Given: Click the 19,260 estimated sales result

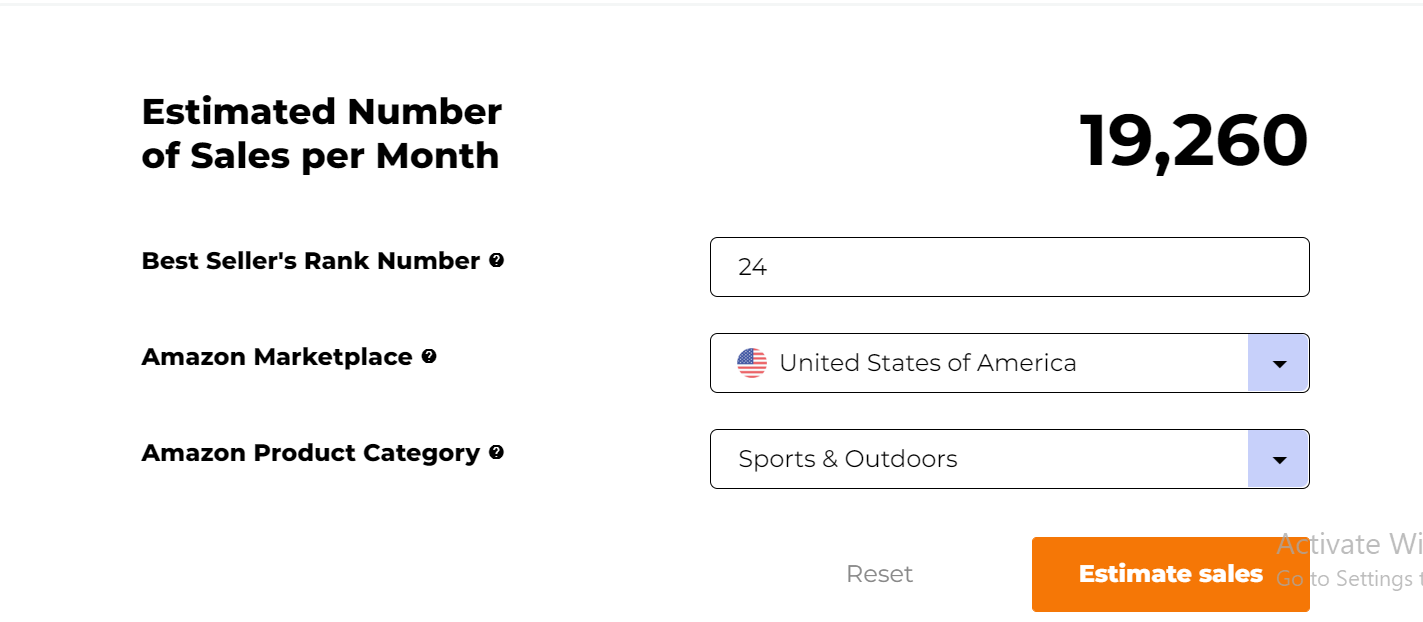Looking at the screenshot, I should (1193, 141).
